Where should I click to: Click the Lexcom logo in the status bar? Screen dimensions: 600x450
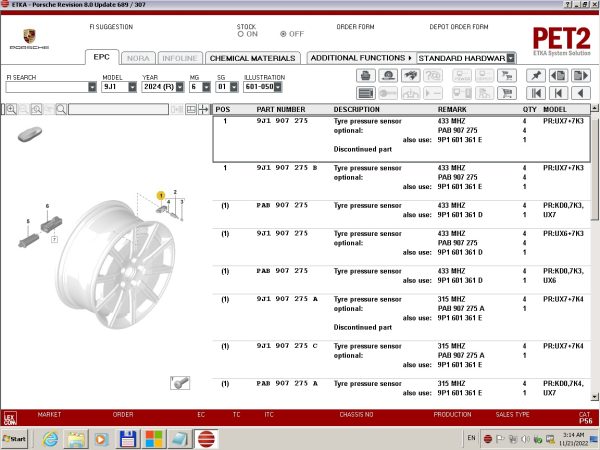click(x=10, y=418)
